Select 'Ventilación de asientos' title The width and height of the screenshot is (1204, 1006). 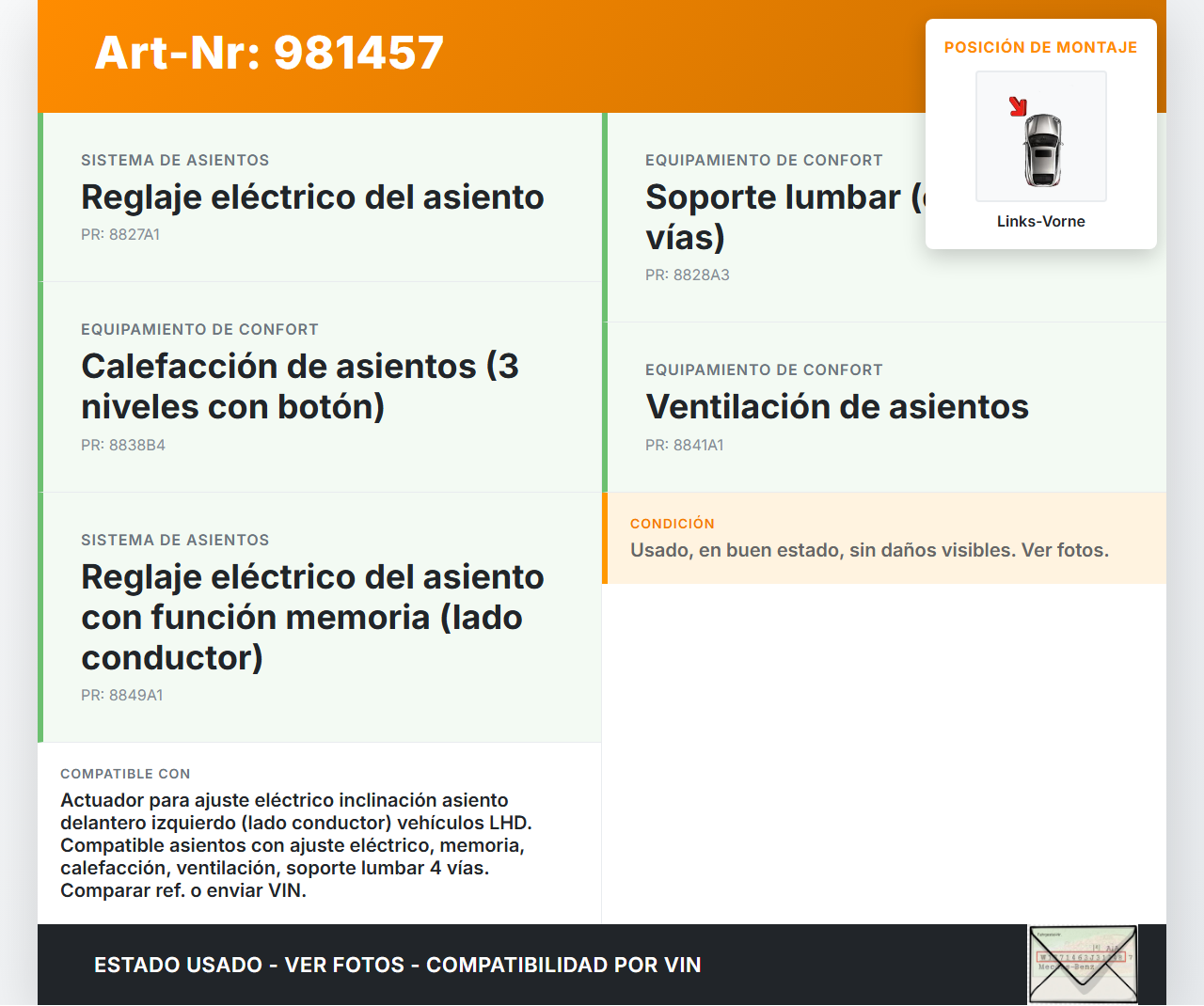[837, 407]
